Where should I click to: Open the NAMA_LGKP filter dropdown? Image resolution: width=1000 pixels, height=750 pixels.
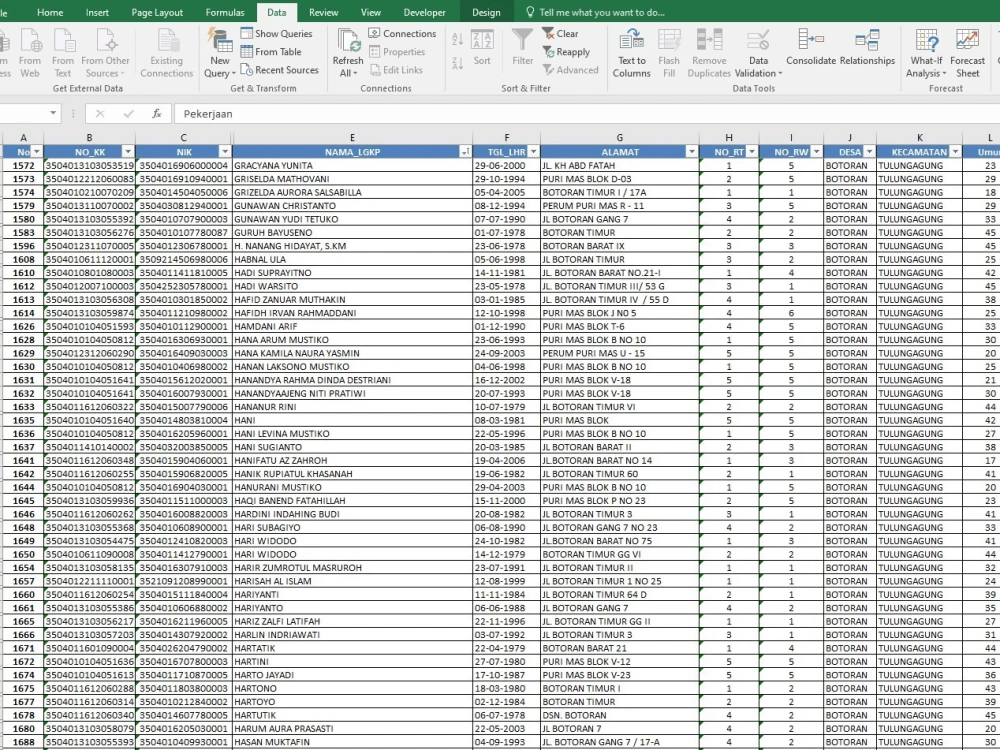tap(466, 152)
